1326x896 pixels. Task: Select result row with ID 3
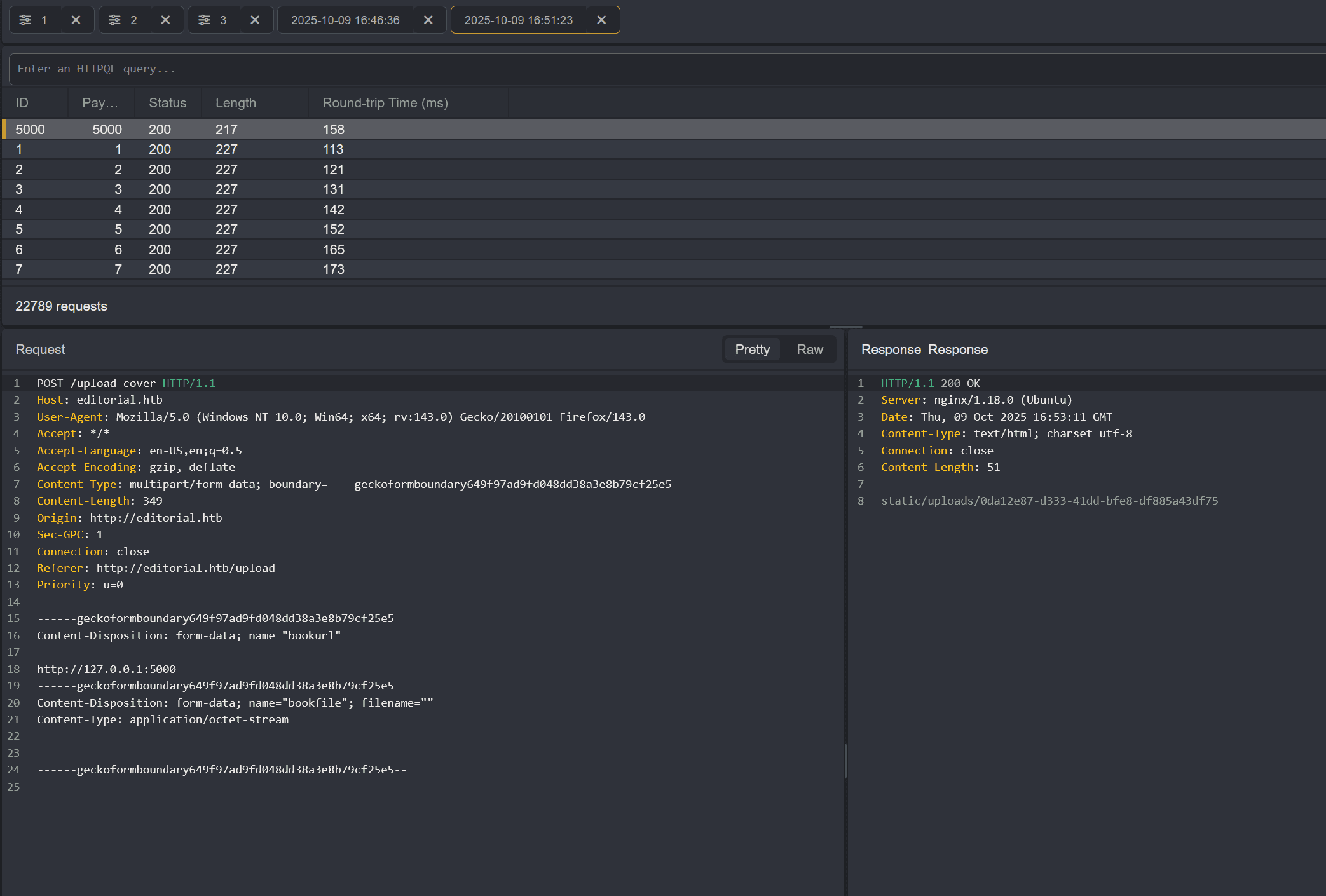[19, 189]
